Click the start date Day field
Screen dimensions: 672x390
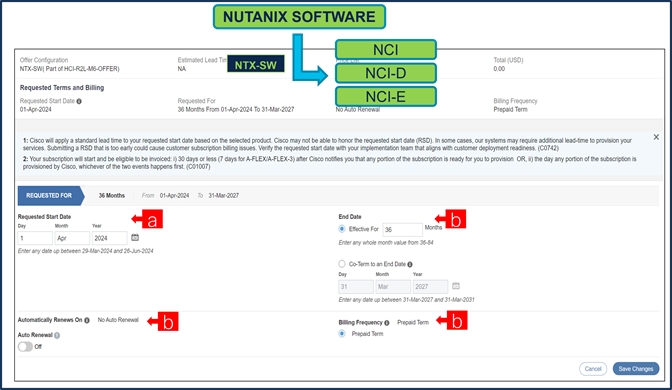point(35,238)
